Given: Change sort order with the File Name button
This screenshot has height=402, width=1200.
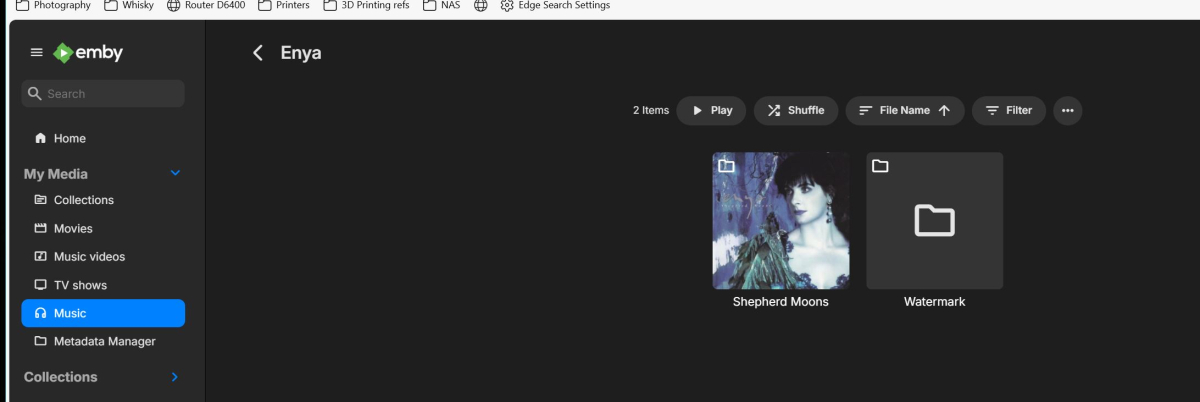Looking at the screenshot, I should [905, 110].
